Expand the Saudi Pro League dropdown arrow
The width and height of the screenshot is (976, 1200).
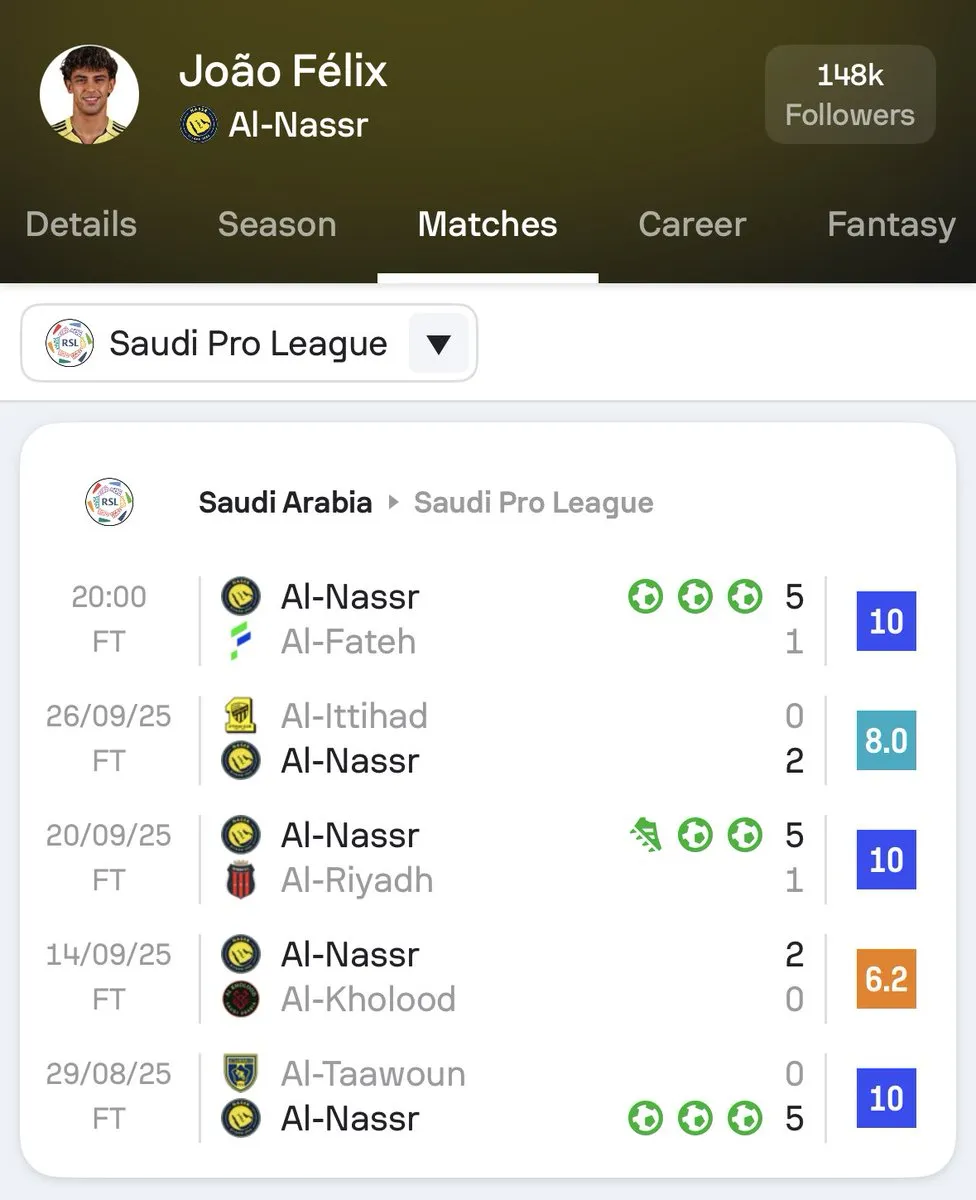tap(438, 344)
